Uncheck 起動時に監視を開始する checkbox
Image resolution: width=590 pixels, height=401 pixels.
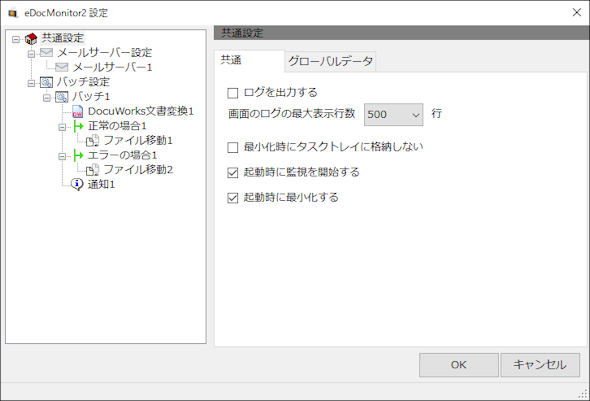(x=233, y=173)
